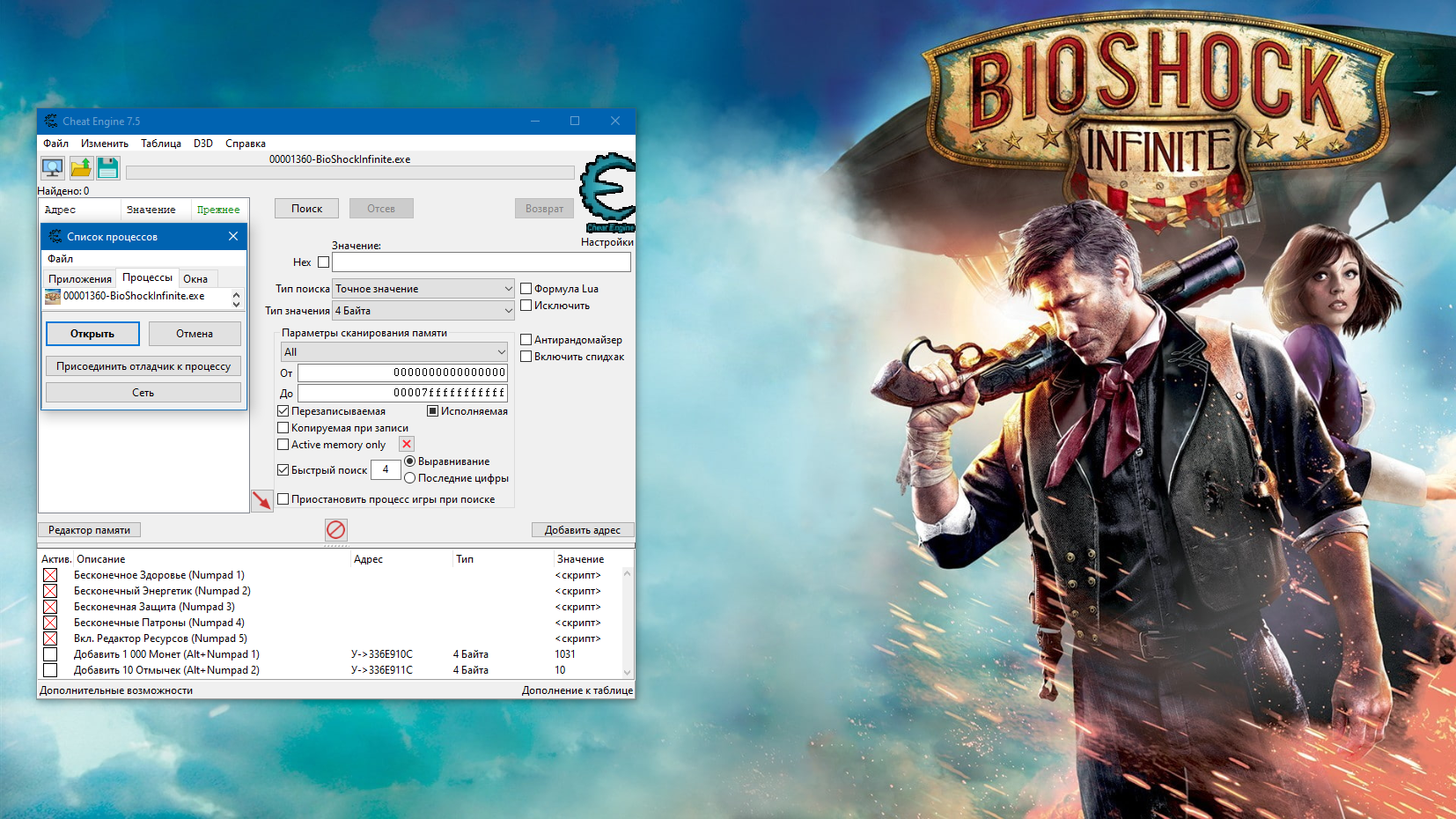Click the Отмена button
Image resolution: width=1456 pixels, height=819 pixels.
pyautogui.click(x=195, y=334)
